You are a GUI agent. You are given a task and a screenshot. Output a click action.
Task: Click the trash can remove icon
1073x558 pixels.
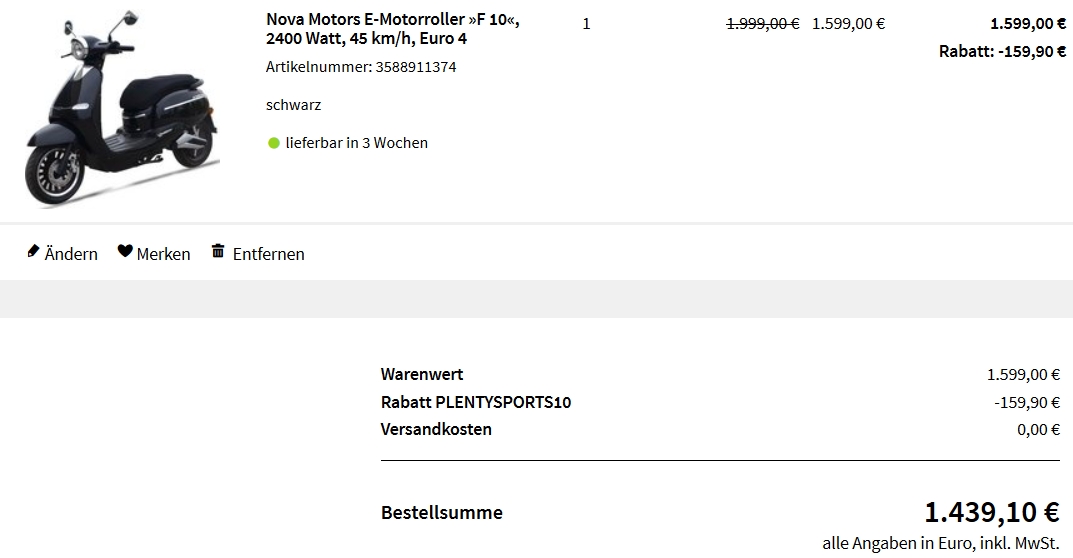(x=218, y=251)
